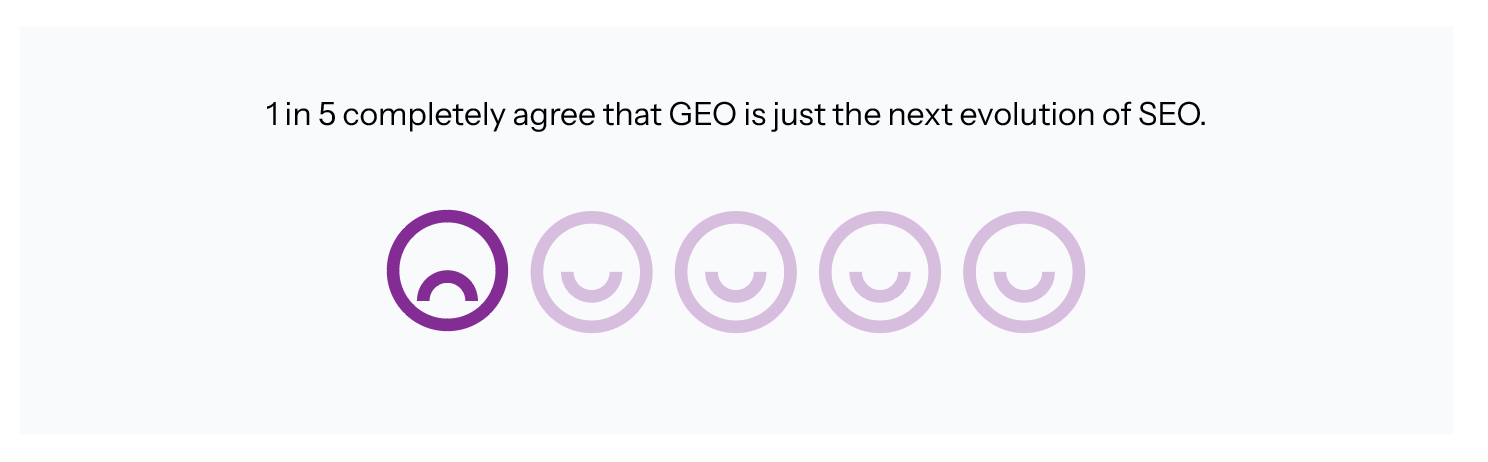The image size is (1488, 462).
Task: Click the arched mouth inside the dark purple face
Action: (447, 287)
